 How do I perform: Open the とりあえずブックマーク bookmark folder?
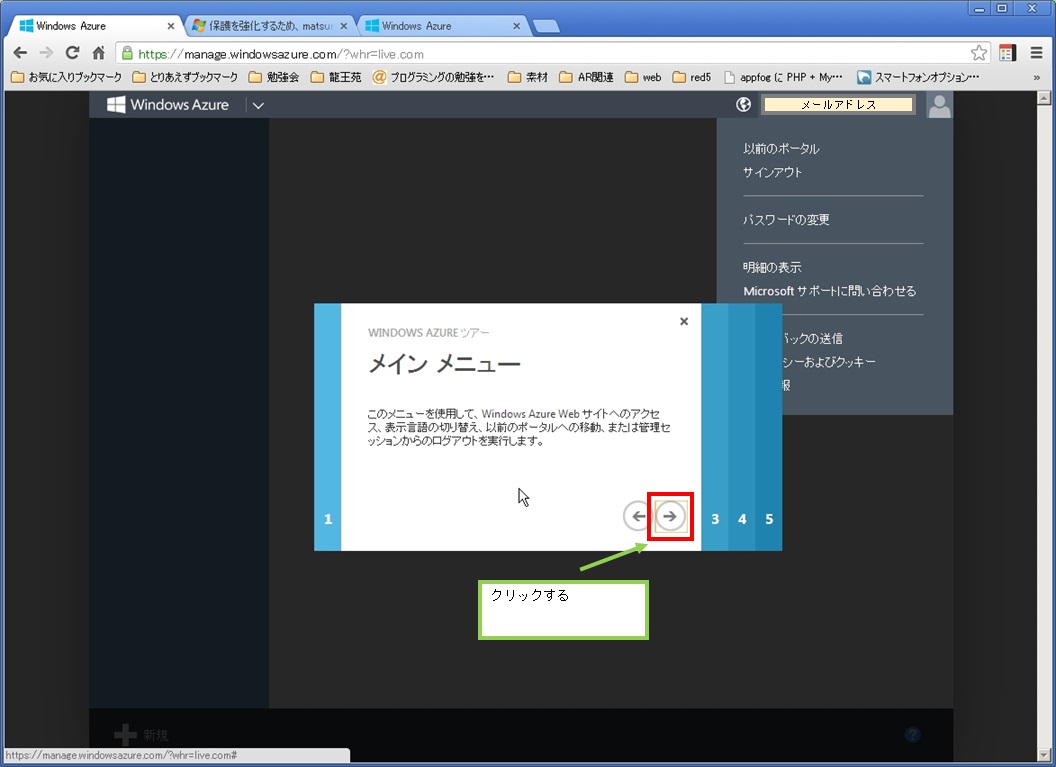click(185, 77)
